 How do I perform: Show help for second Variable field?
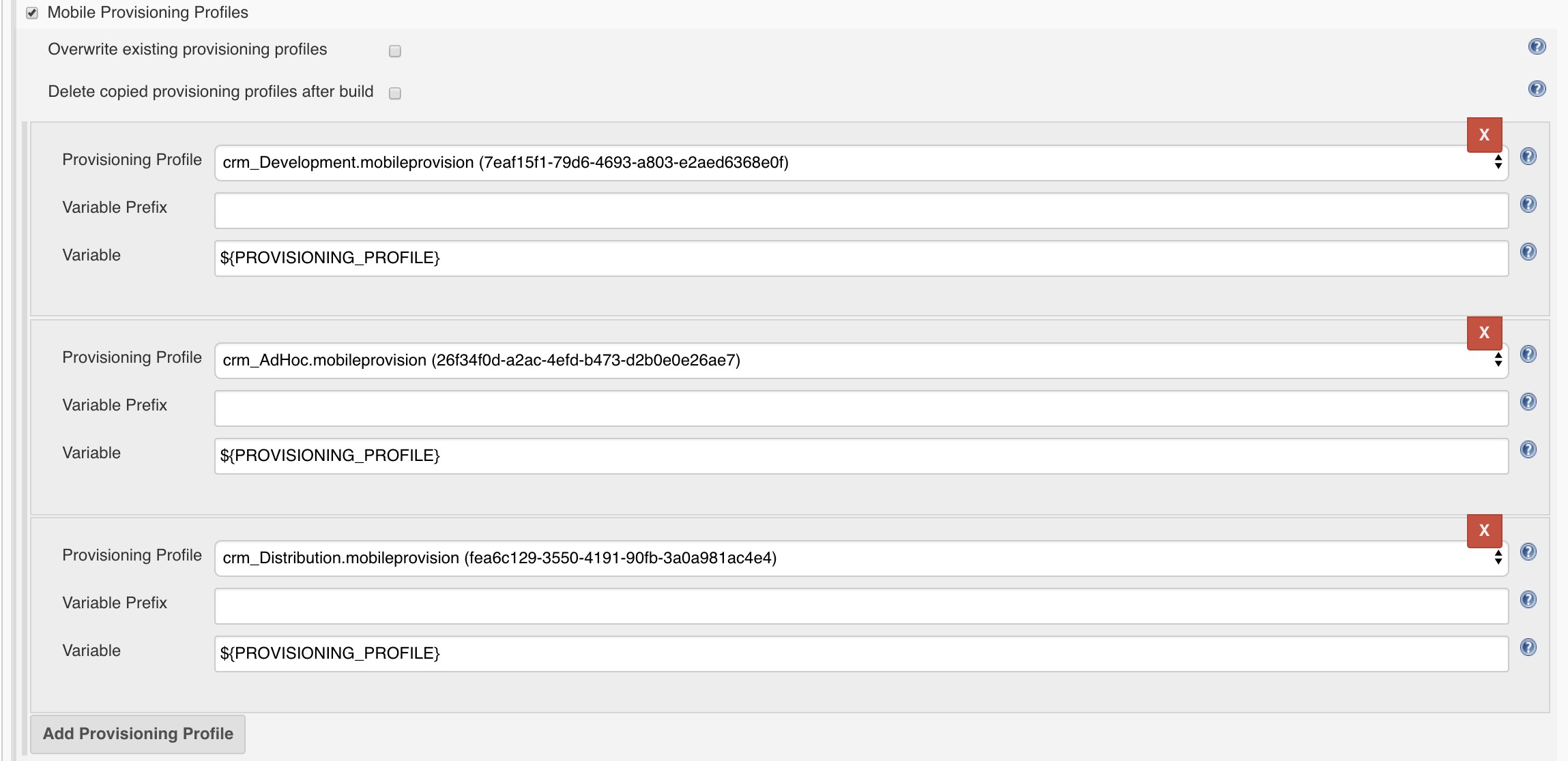[1528, 449]
